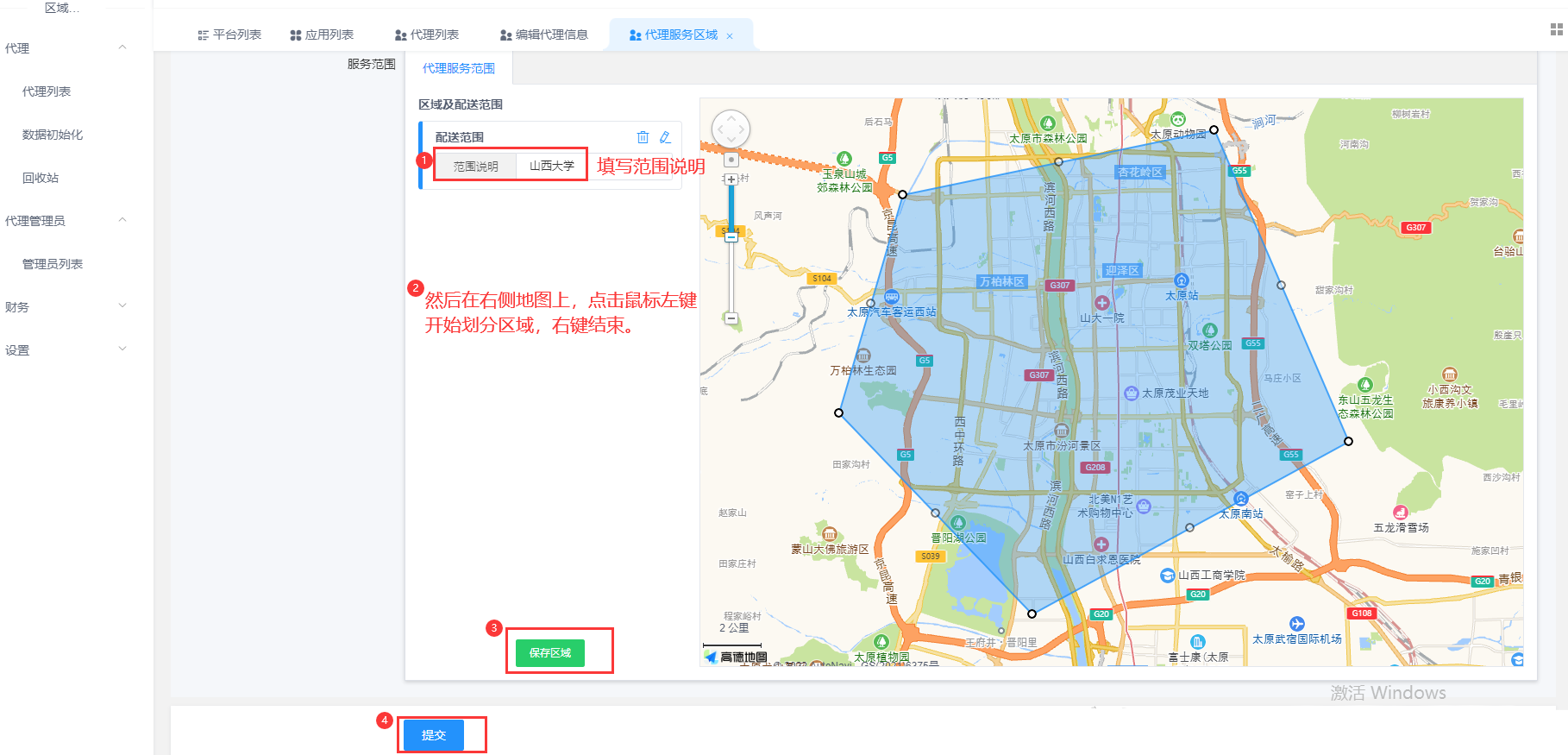Open 管理员列表 in the sidebar
Image resolution: width=1568 pixels, height=755 pixels.
[x=53, y=264]
